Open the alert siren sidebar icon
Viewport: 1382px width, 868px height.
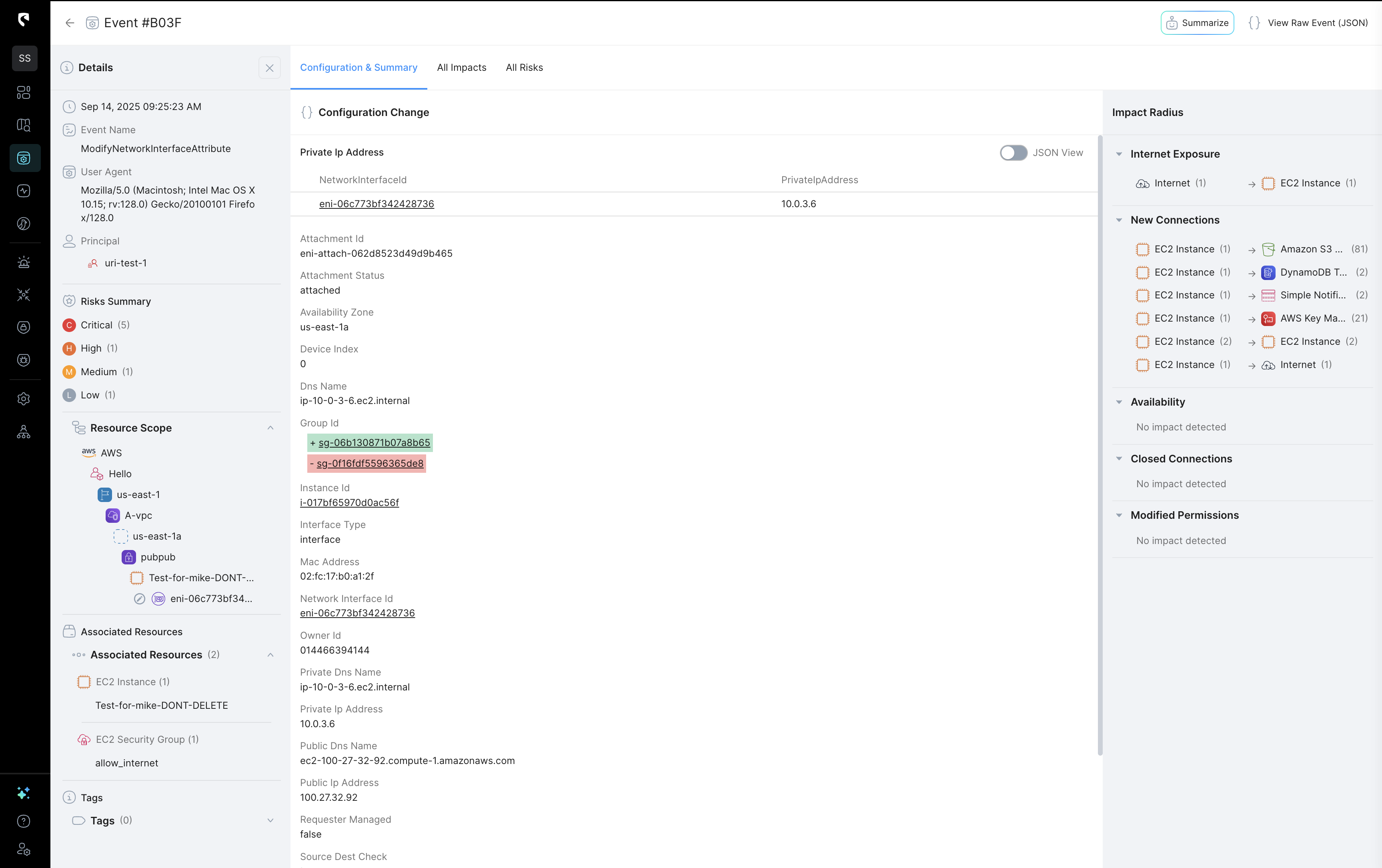pos(24,262)
